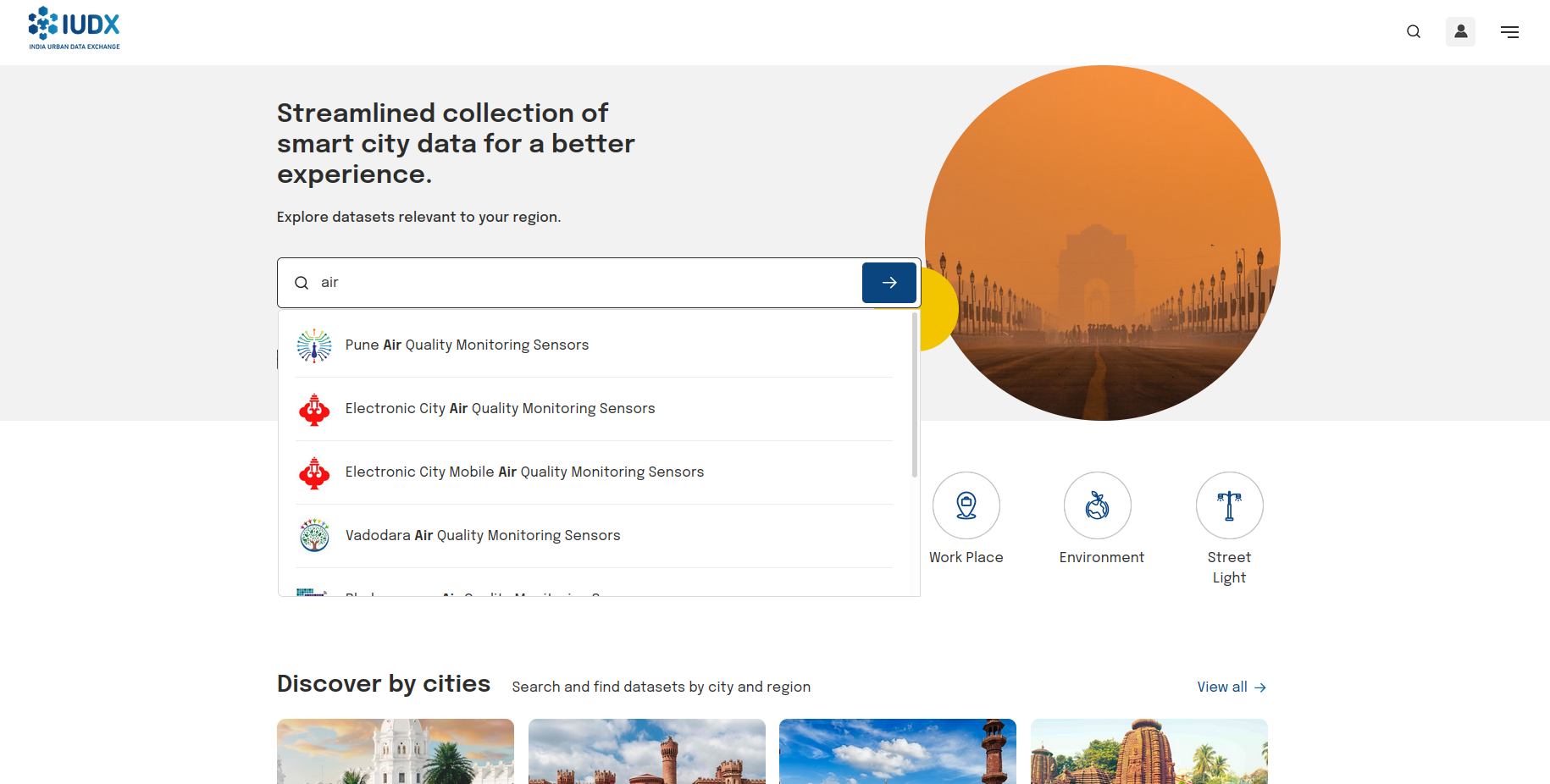The height and width of the screenshot is (784, 1550).
Task: Open the Environment category icon
Action: click(1097, 505)
